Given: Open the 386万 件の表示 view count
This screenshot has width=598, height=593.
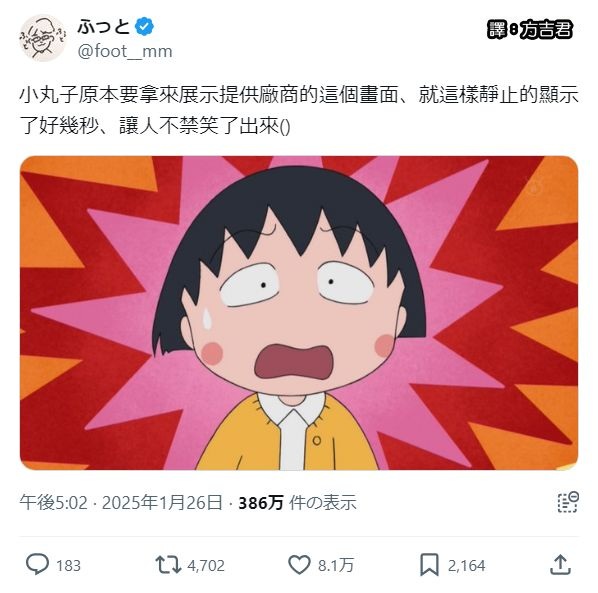Looking at the screenshot, I should tap(297, 502).
